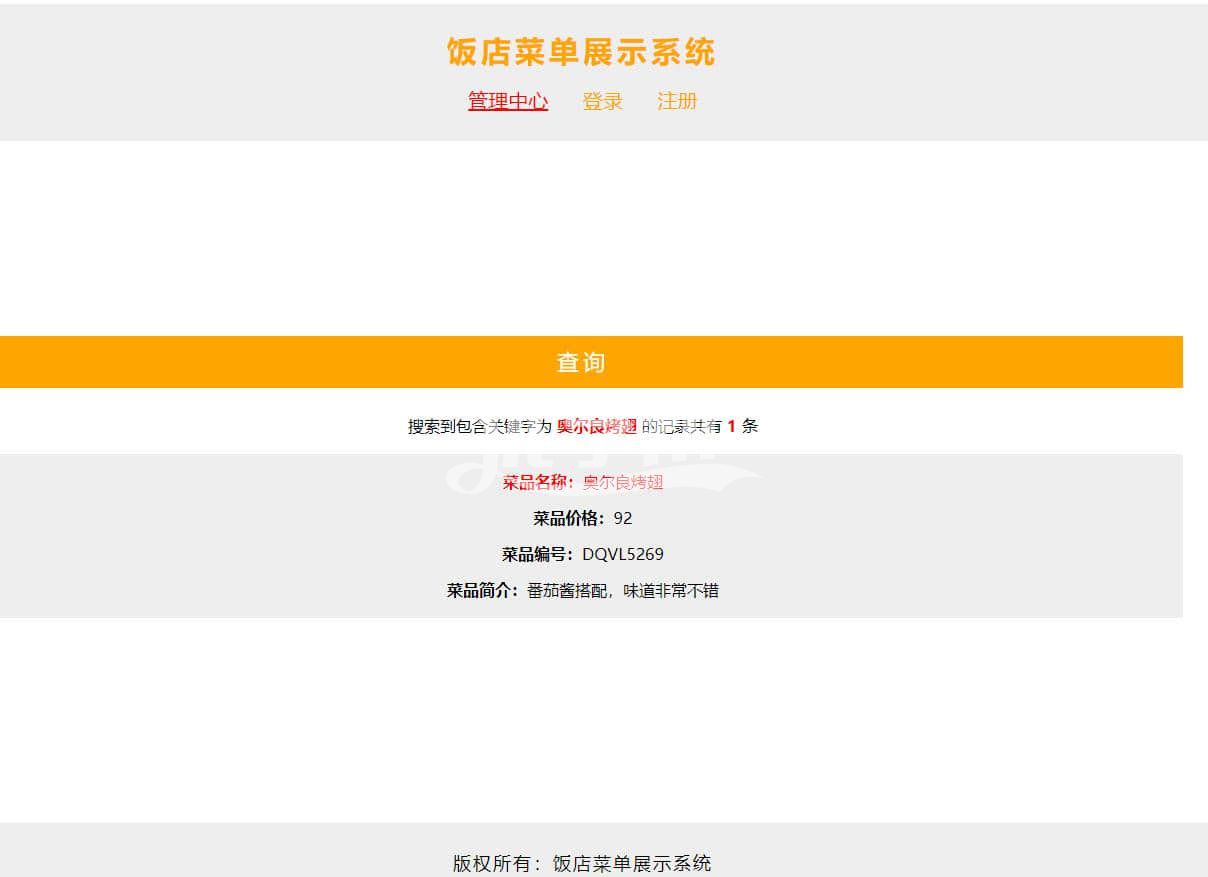The image size is (1208, 877).
Task: Open the 奥尔良烤翅 dish name link in result
Action: (623, 482)
